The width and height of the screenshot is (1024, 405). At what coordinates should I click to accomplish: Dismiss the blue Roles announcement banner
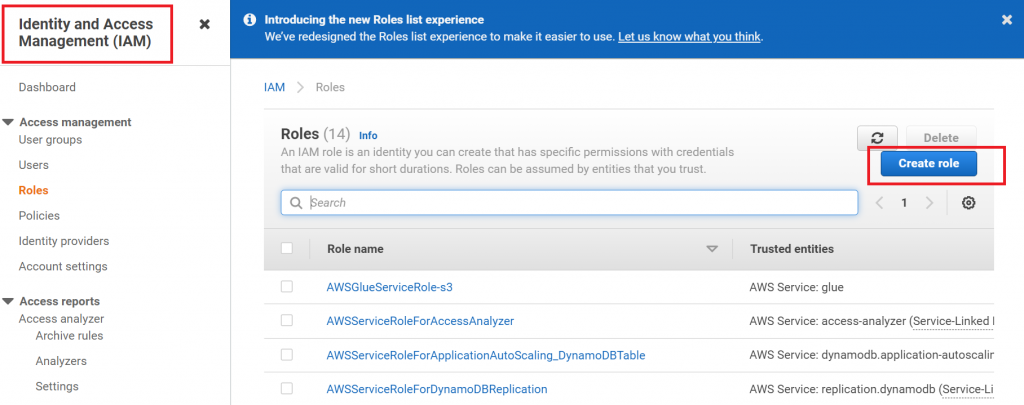coord(1006,19)
